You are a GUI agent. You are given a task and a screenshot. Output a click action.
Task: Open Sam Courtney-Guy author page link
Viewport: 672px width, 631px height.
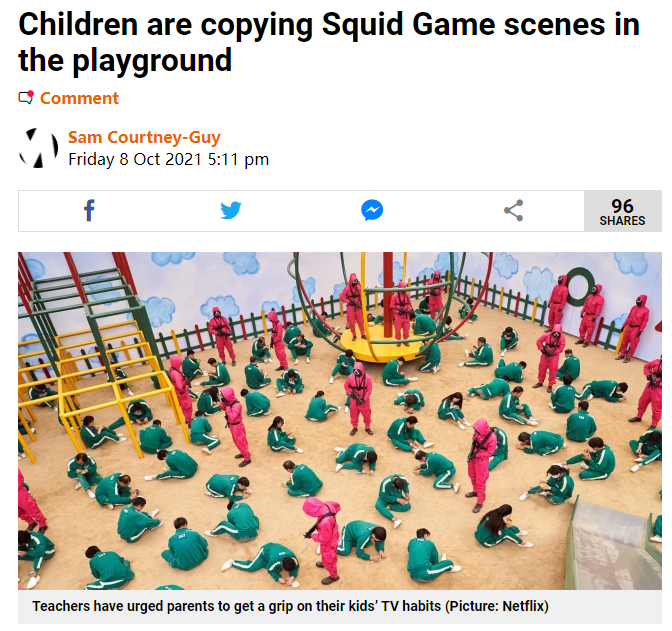(x=144, y=138)
